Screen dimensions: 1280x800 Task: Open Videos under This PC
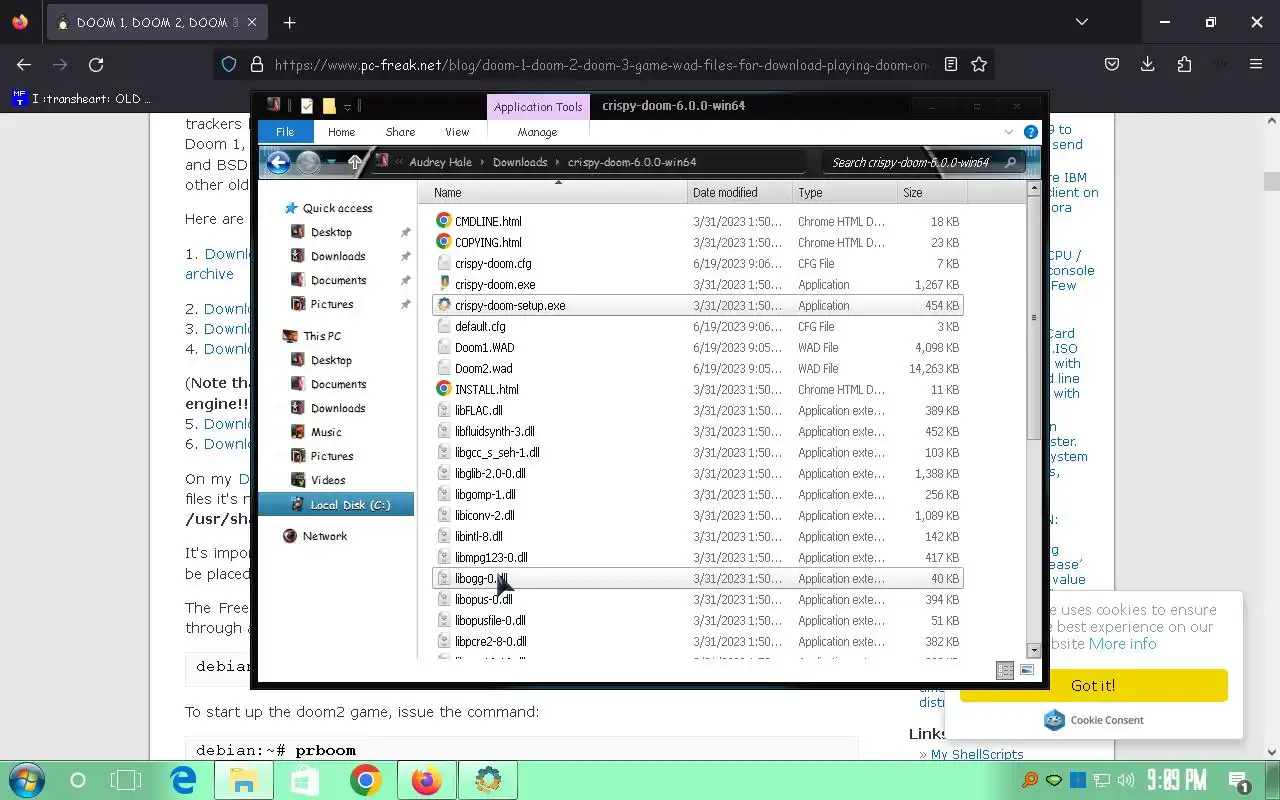(x=328, y=480)
